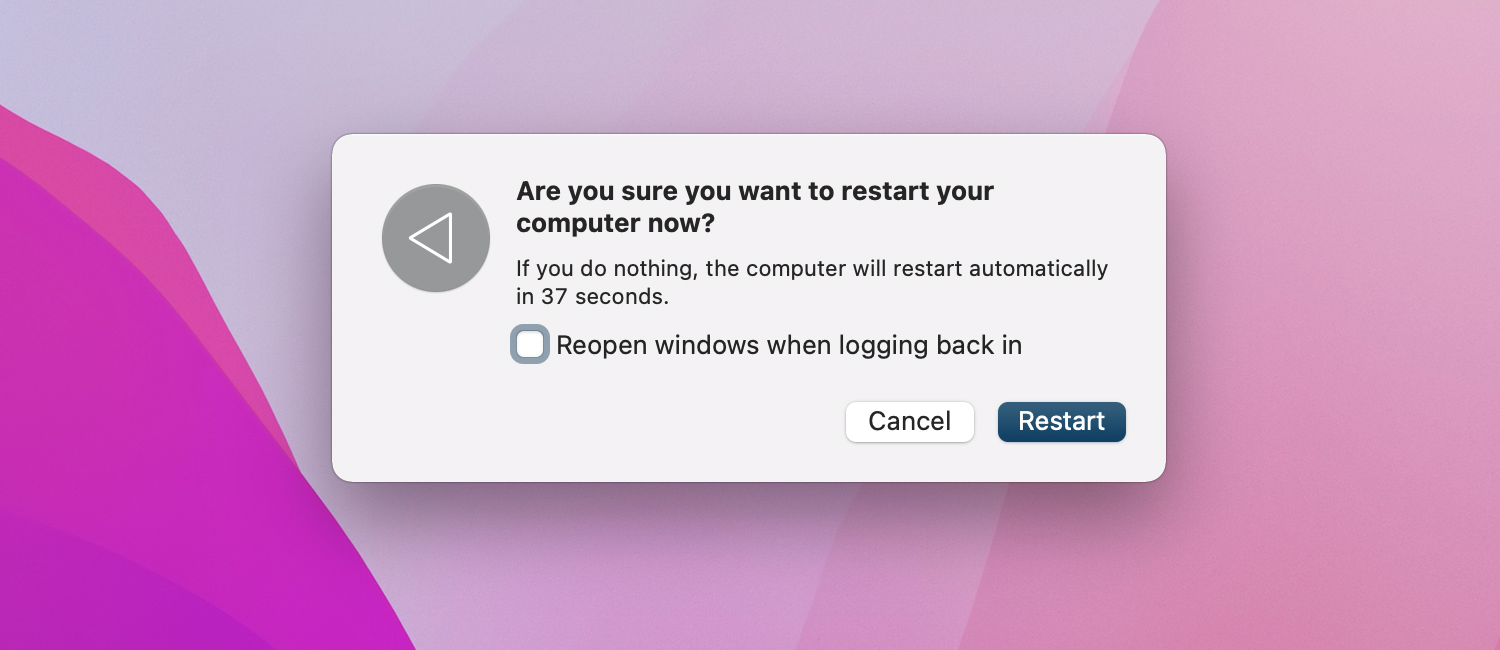Click the 37 seconds countdown message

(811, 281)
